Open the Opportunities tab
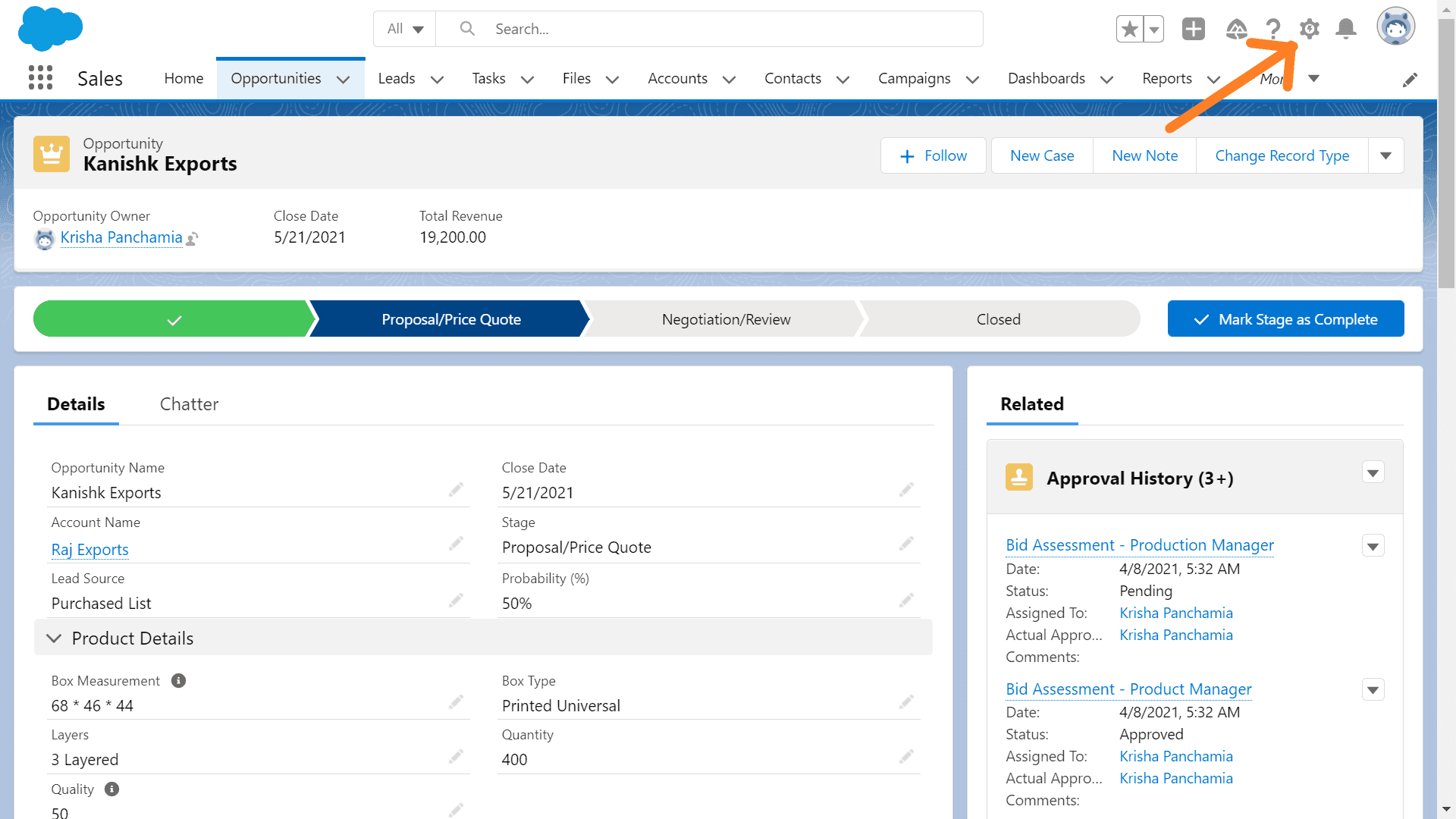 click(276, 78)
